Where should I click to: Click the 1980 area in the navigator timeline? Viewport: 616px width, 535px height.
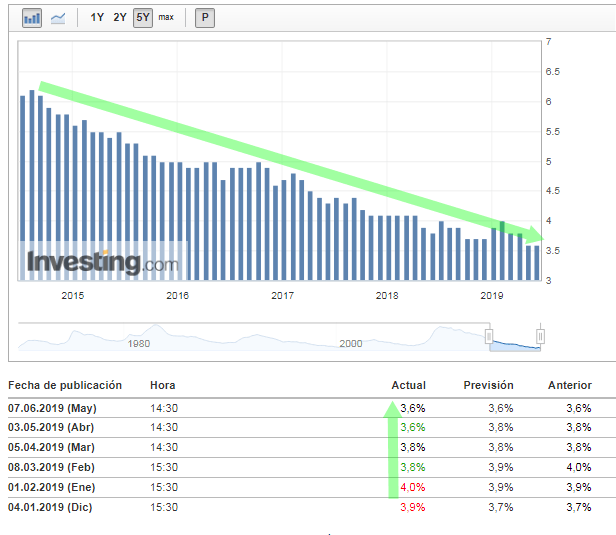(139, 343)
